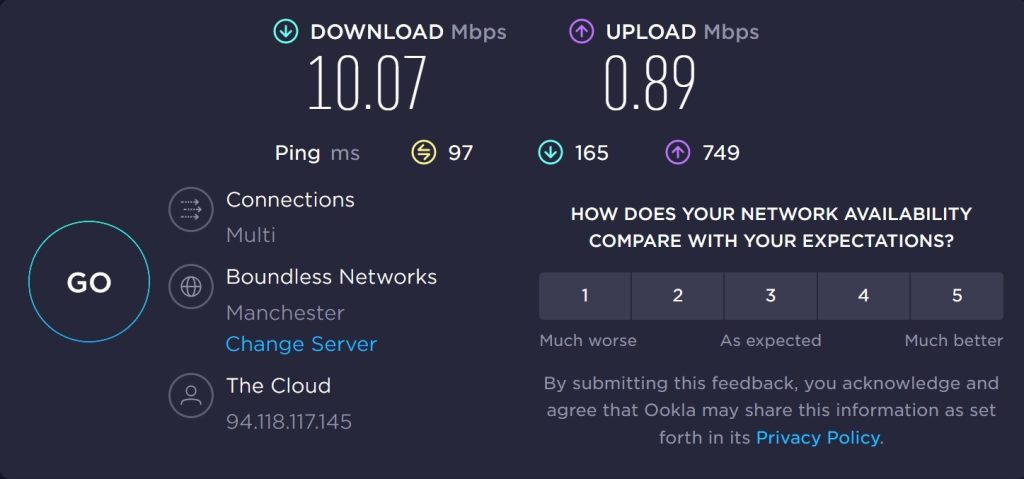The width and height of the screenshot is (1024, 479).
Task: Click the Multi connections setting
Action: 251,235
